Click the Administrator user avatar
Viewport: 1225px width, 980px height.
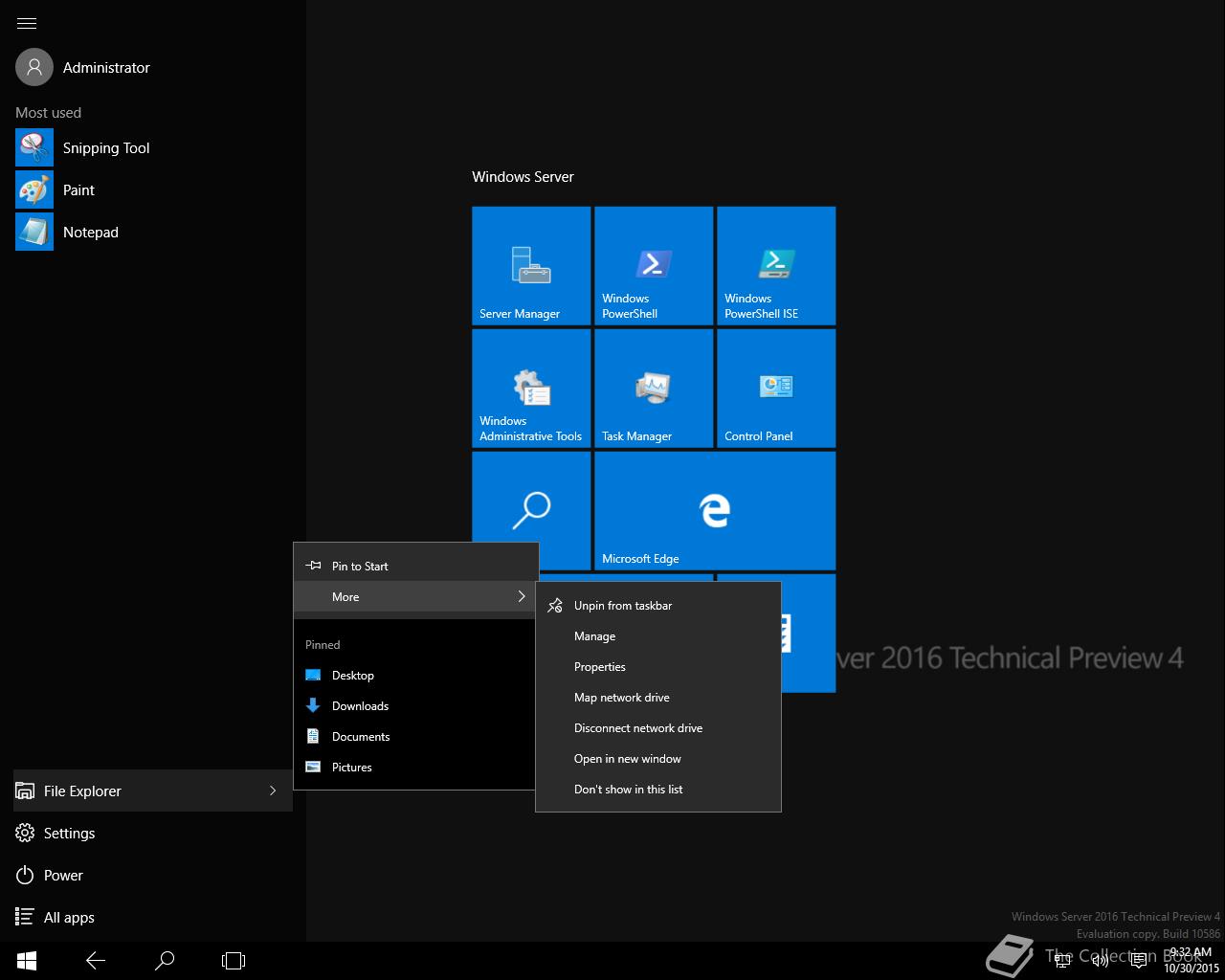34,67
